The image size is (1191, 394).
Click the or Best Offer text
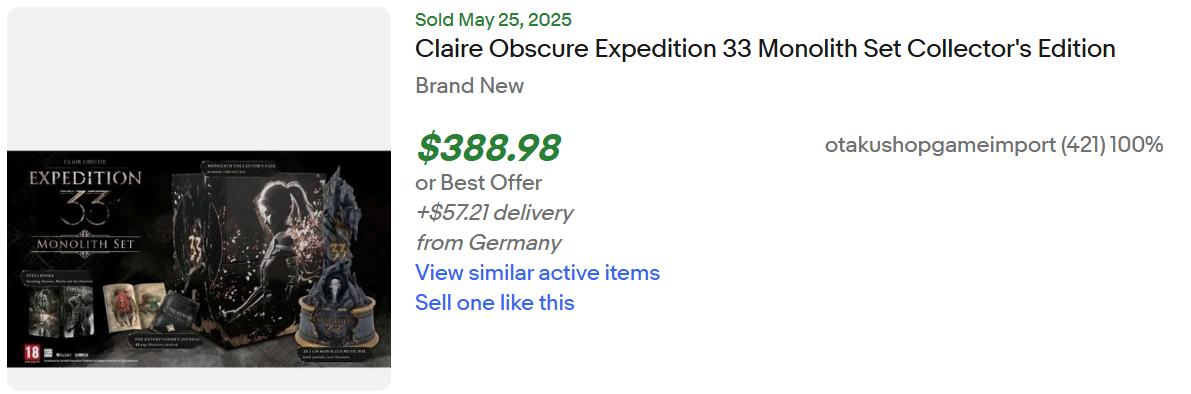[479, 183]
